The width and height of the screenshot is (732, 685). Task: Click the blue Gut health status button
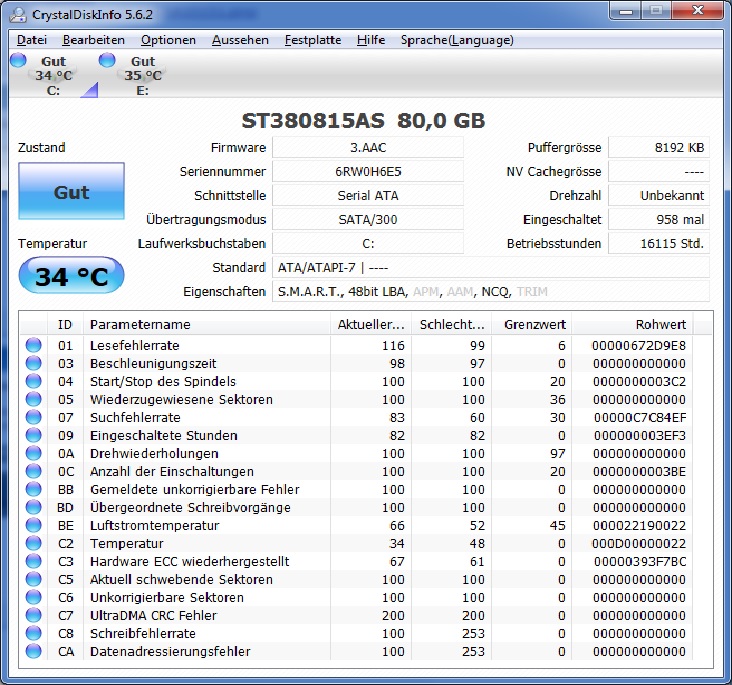pyautogui.click(x=71, y=191)
